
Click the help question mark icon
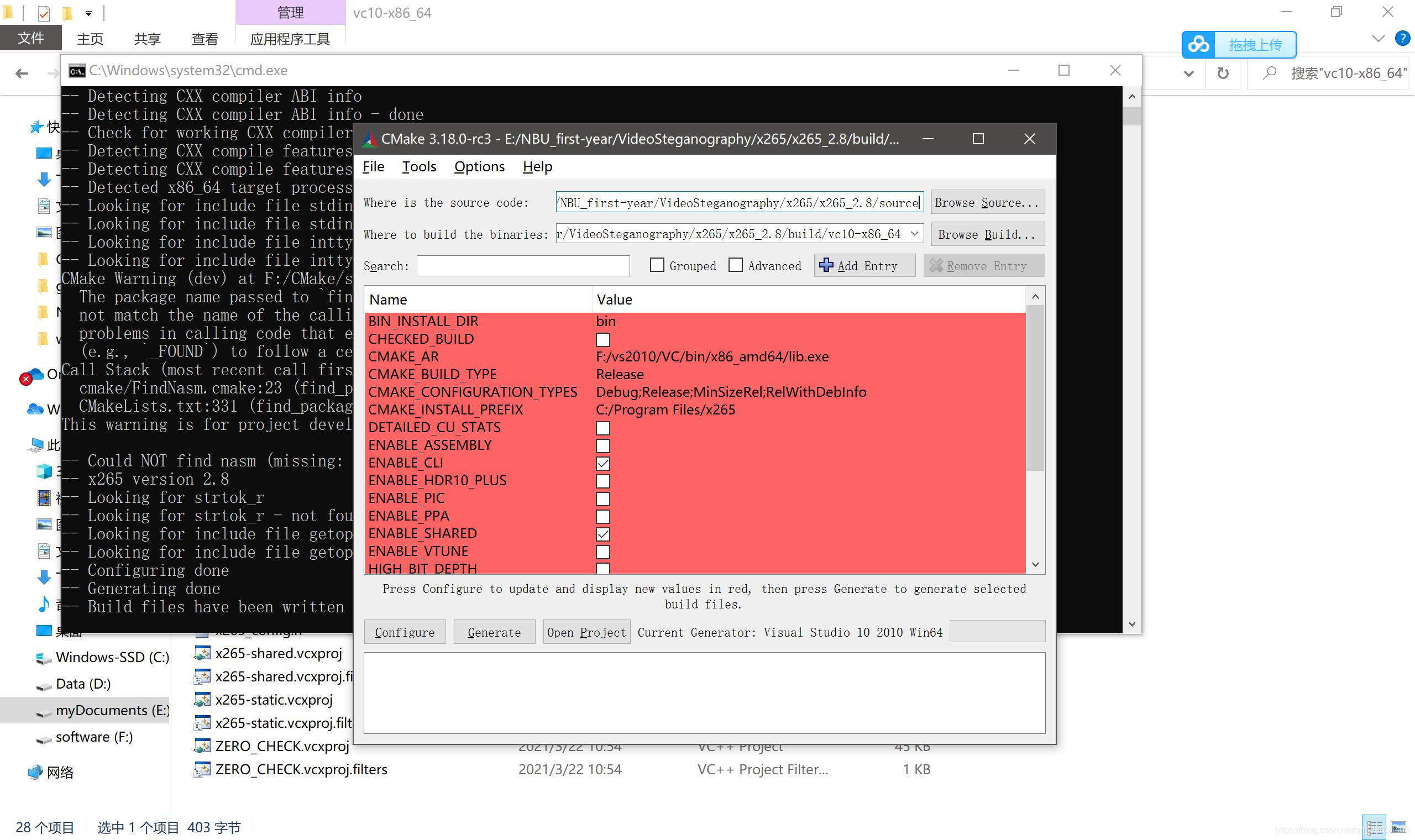coord(1402,39)
